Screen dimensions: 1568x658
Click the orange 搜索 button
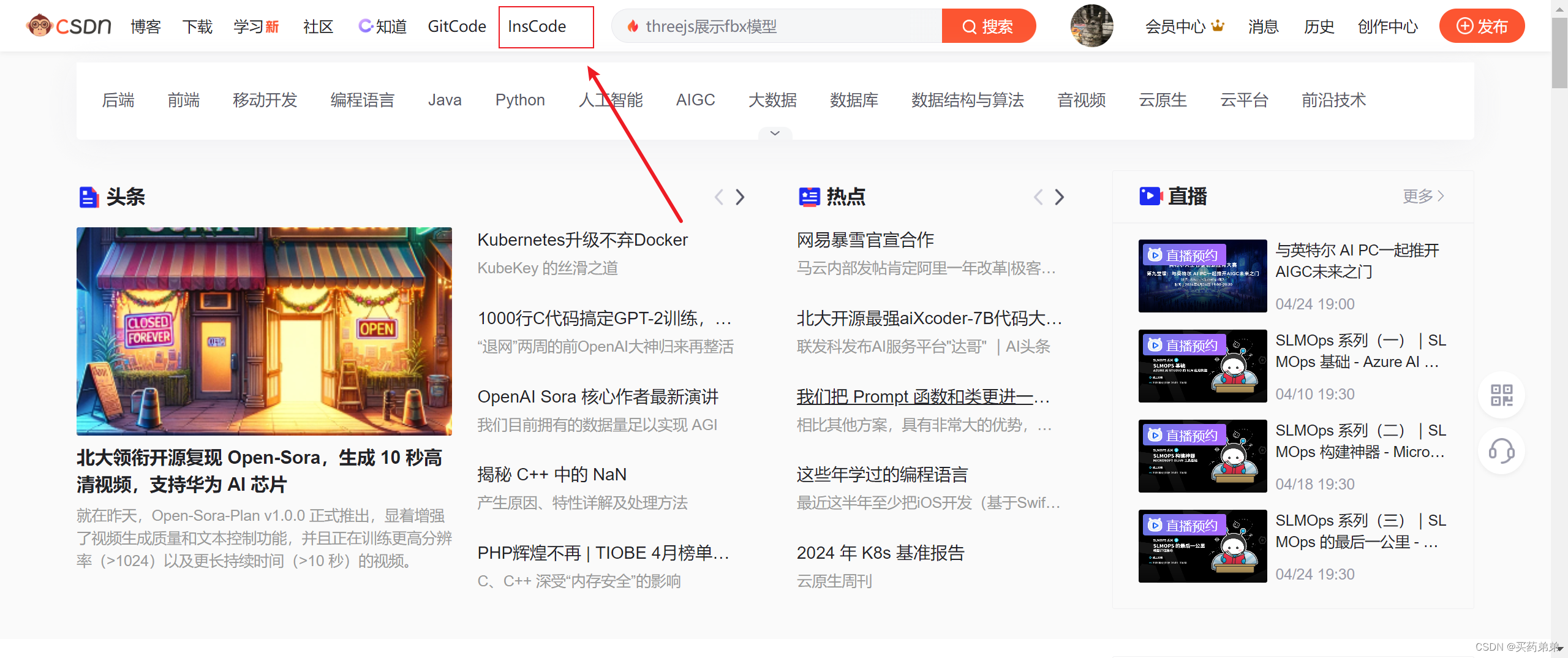989,26
